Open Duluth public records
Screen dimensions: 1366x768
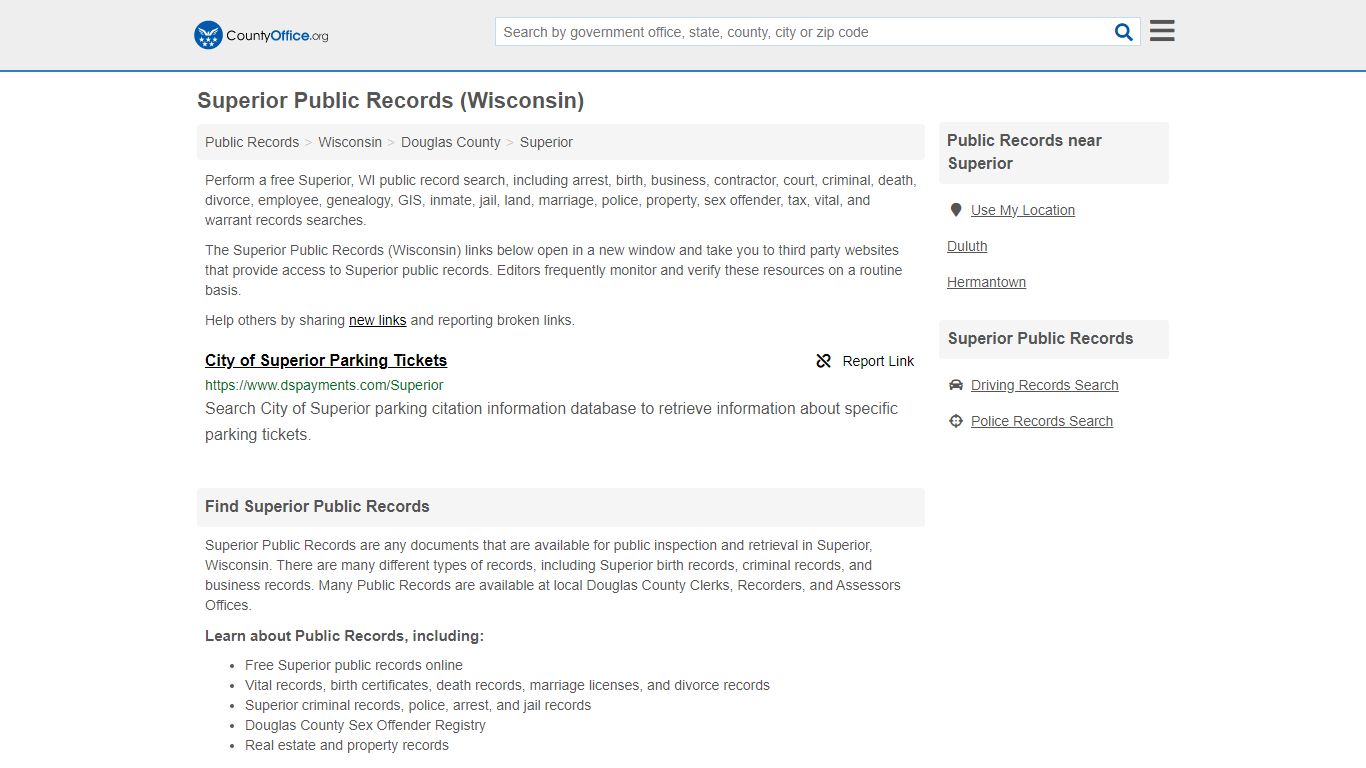(x=967, y=246)
